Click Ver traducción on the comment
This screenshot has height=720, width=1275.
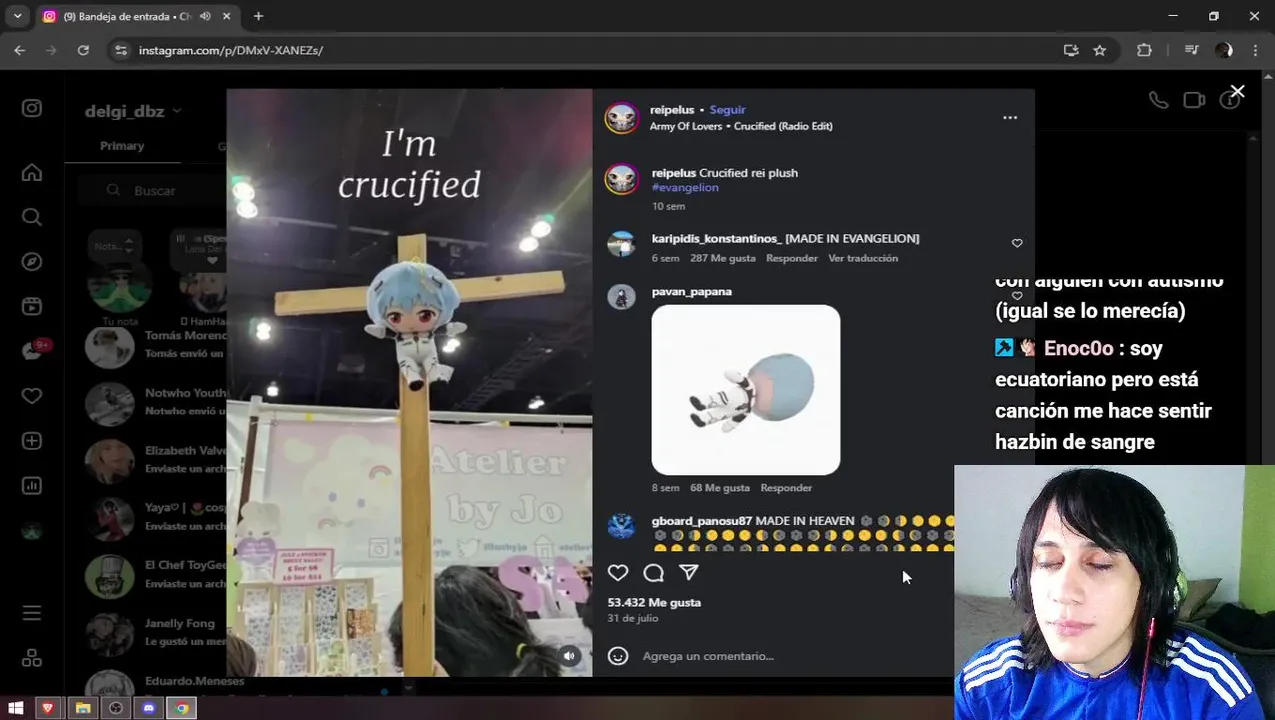point(863,258)
